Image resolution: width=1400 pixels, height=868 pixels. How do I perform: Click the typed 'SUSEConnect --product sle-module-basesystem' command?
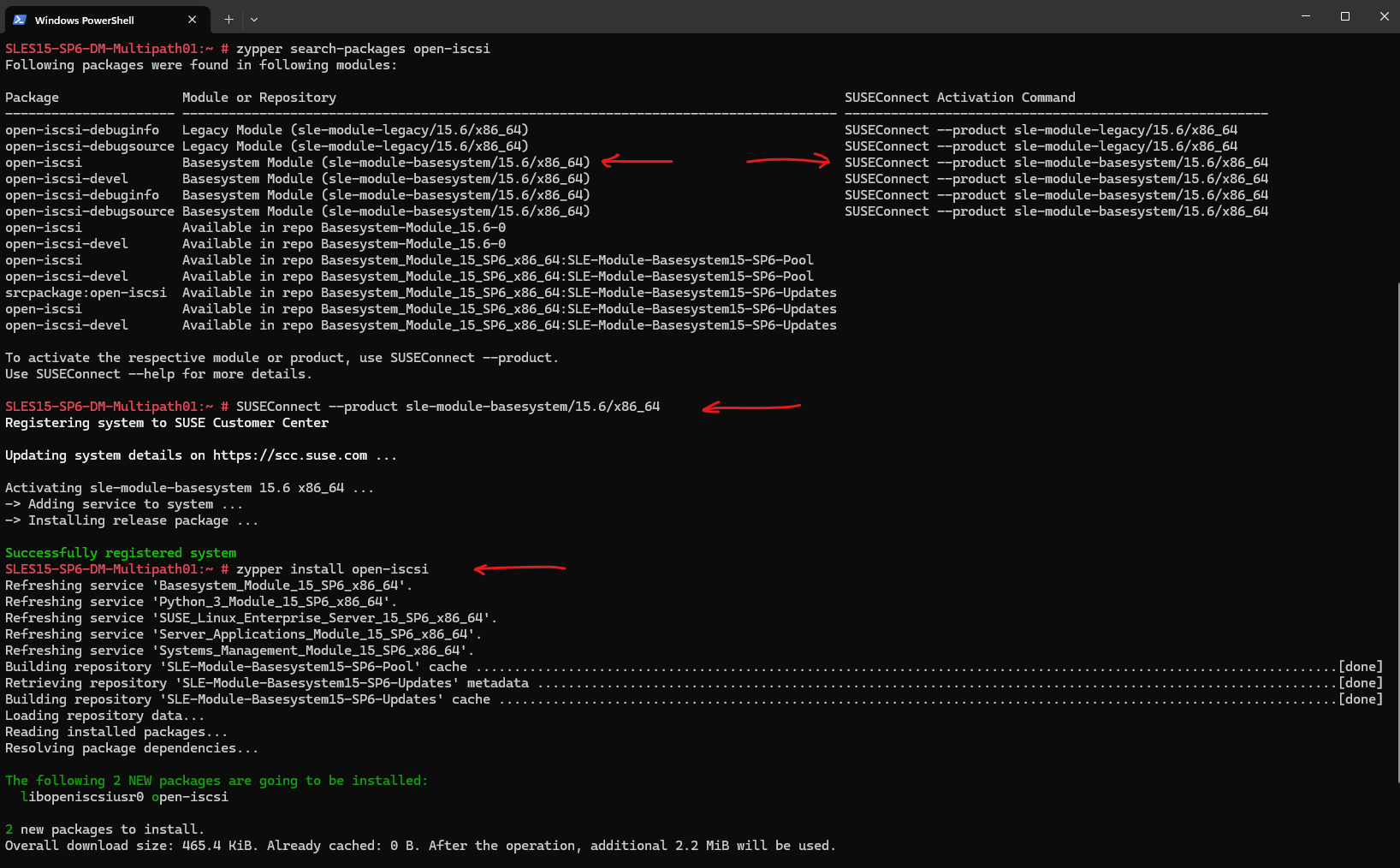448,407
